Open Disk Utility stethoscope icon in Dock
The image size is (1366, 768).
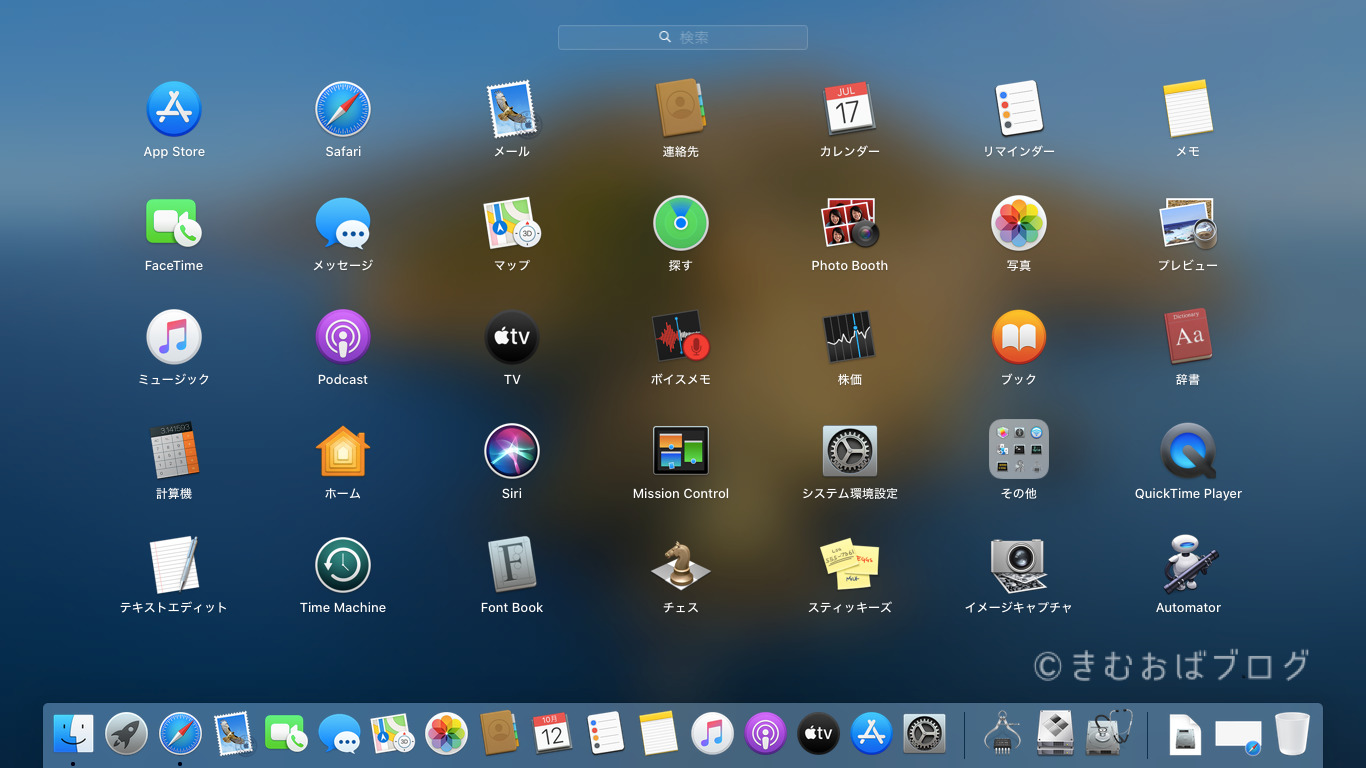pos(1109,734)
